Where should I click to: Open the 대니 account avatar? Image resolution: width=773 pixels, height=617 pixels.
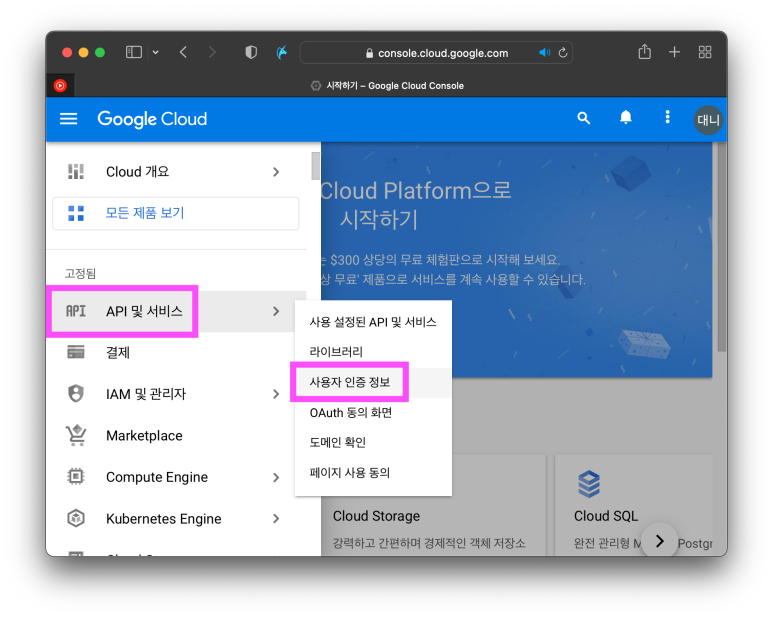[708, 120]
